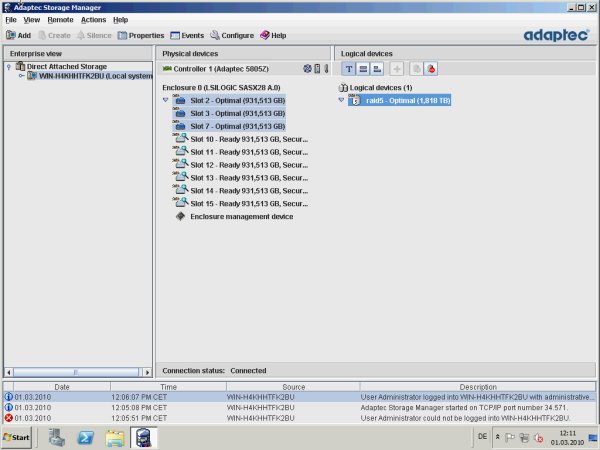This screenshot has height=450, width=600.
Task: Click left arrow of Enterprise view scrollbar
Action: [8, 372]
